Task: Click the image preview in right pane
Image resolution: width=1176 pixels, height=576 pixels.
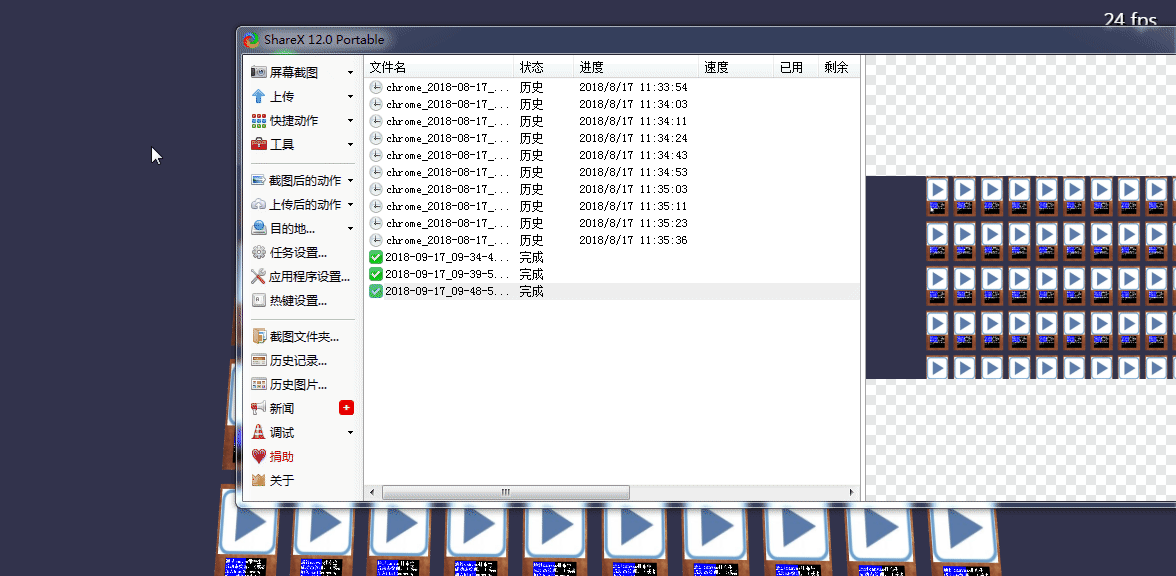Action: click(x=1021, y=278)
